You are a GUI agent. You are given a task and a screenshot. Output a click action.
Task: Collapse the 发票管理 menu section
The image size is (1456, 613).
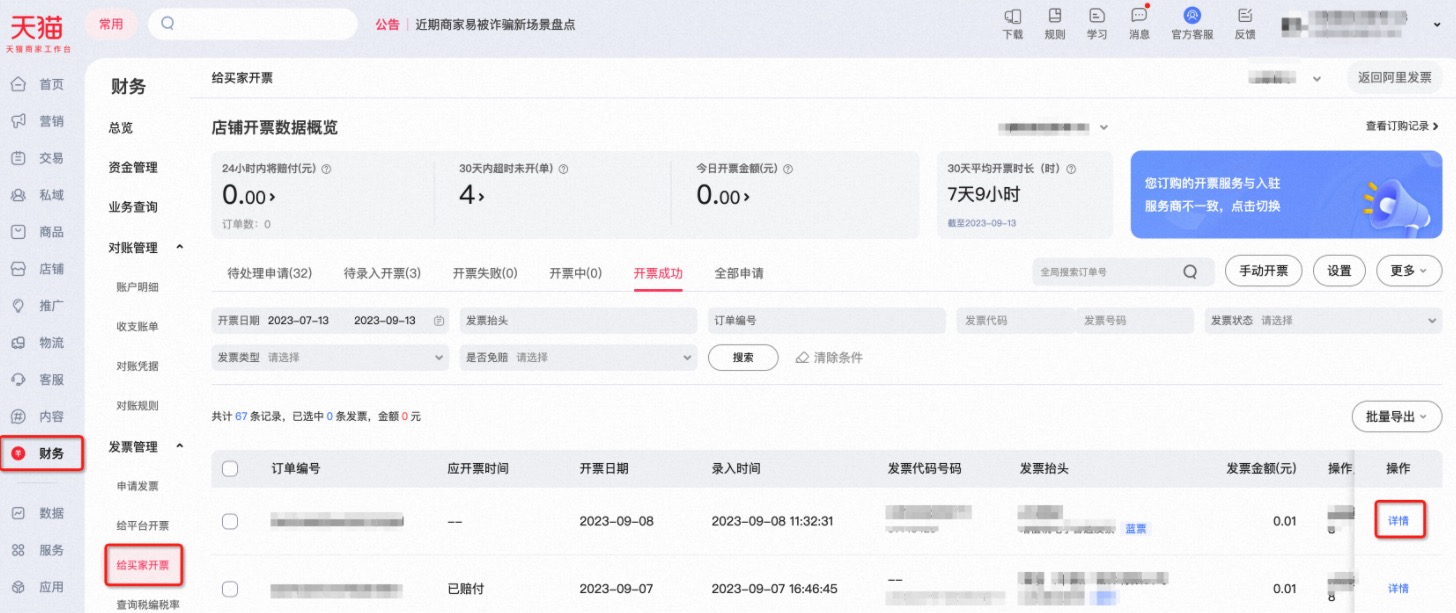pyautogui.click(x=180, y=446)
